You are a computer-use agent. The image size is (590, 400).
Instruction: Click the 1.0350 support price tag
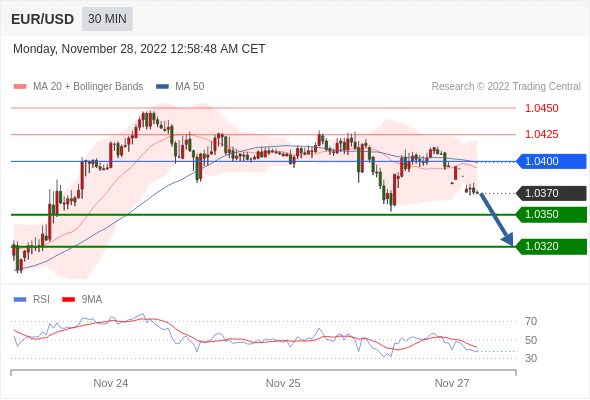(551, 214)
